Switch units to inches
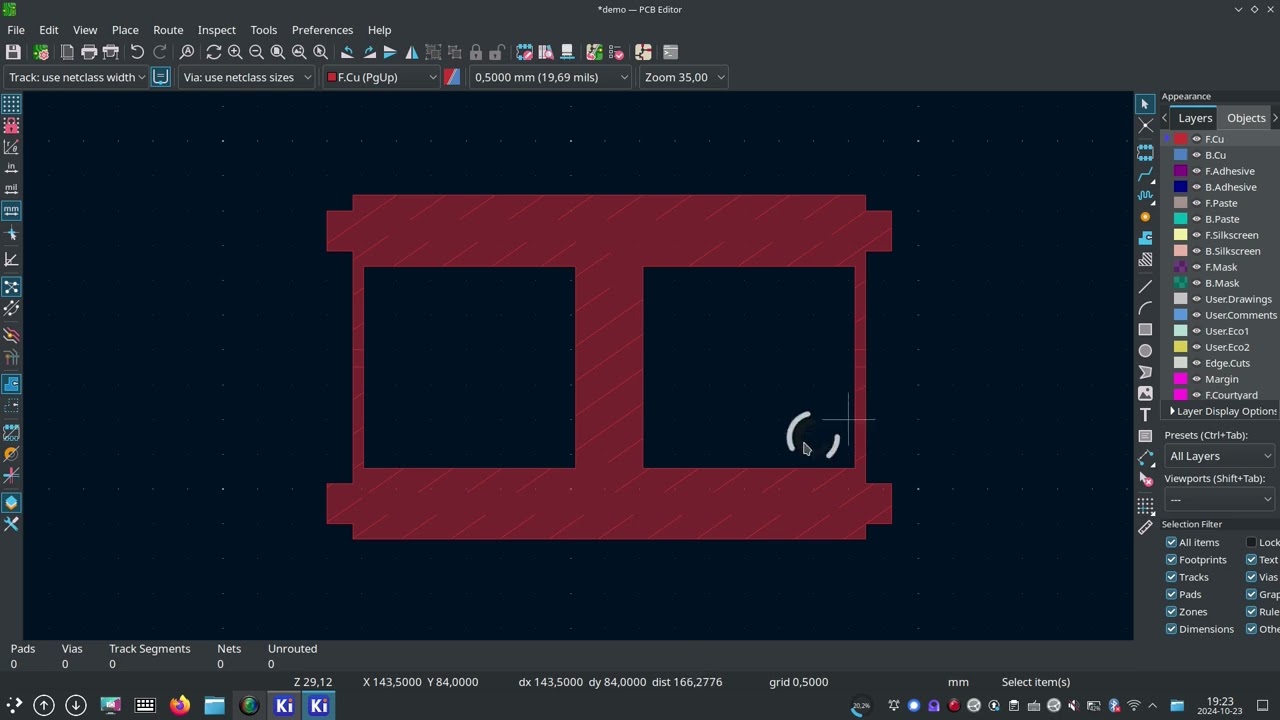 11,167
